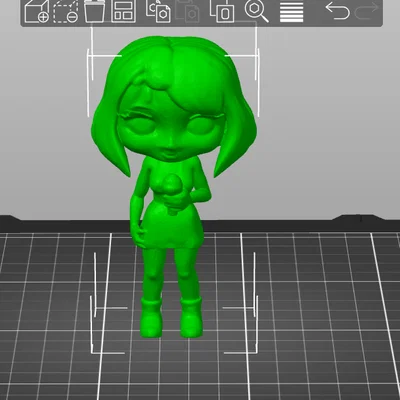Click the Add object cube icon
Screen dimensions: 400x400
(37, 11)
